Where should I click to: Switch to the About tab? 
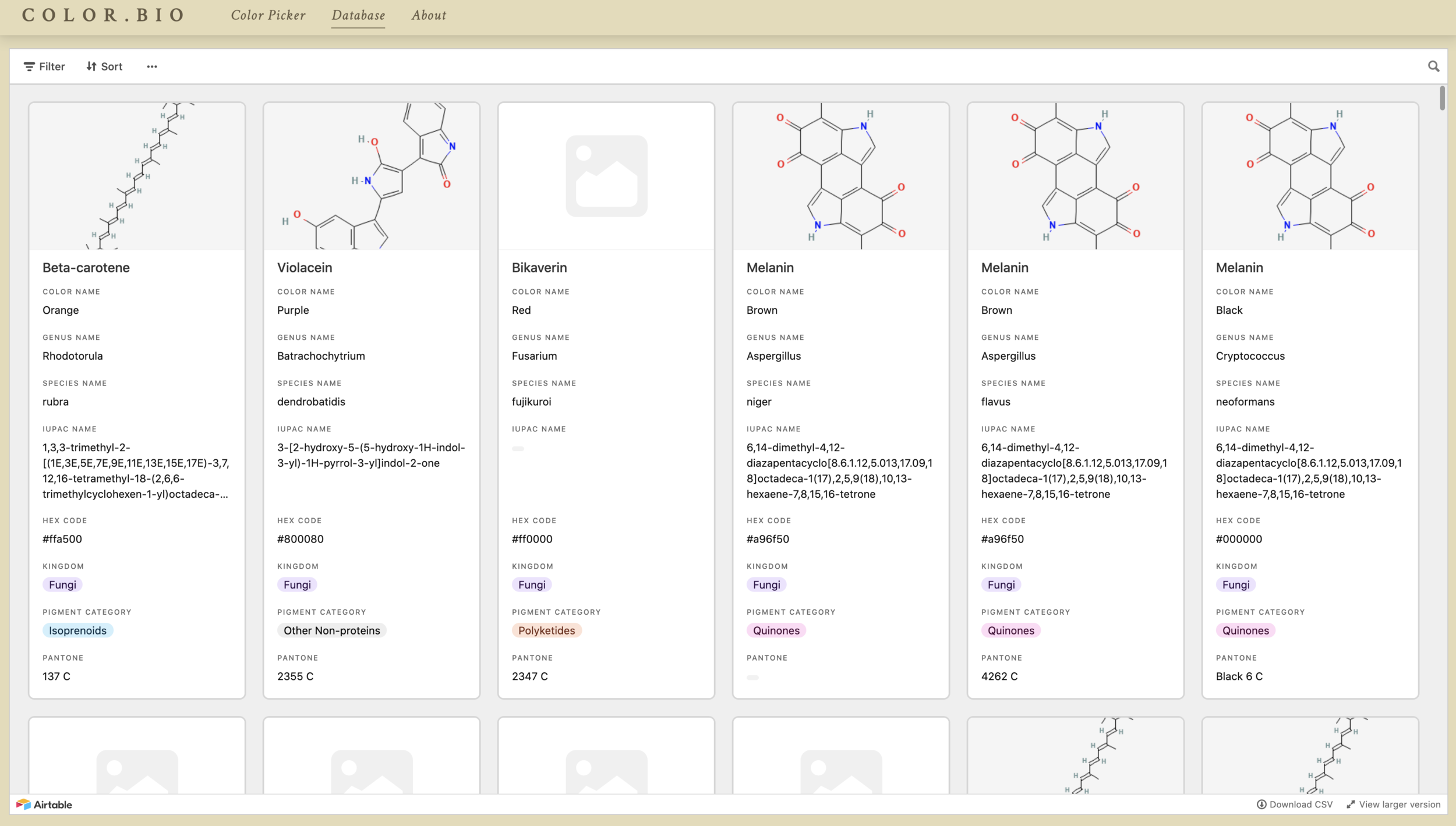(429, 15)
